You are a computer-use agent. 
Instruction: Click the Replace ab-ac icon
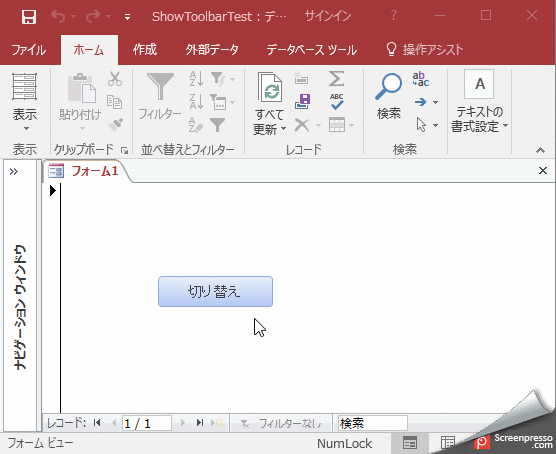coord(421,79)
